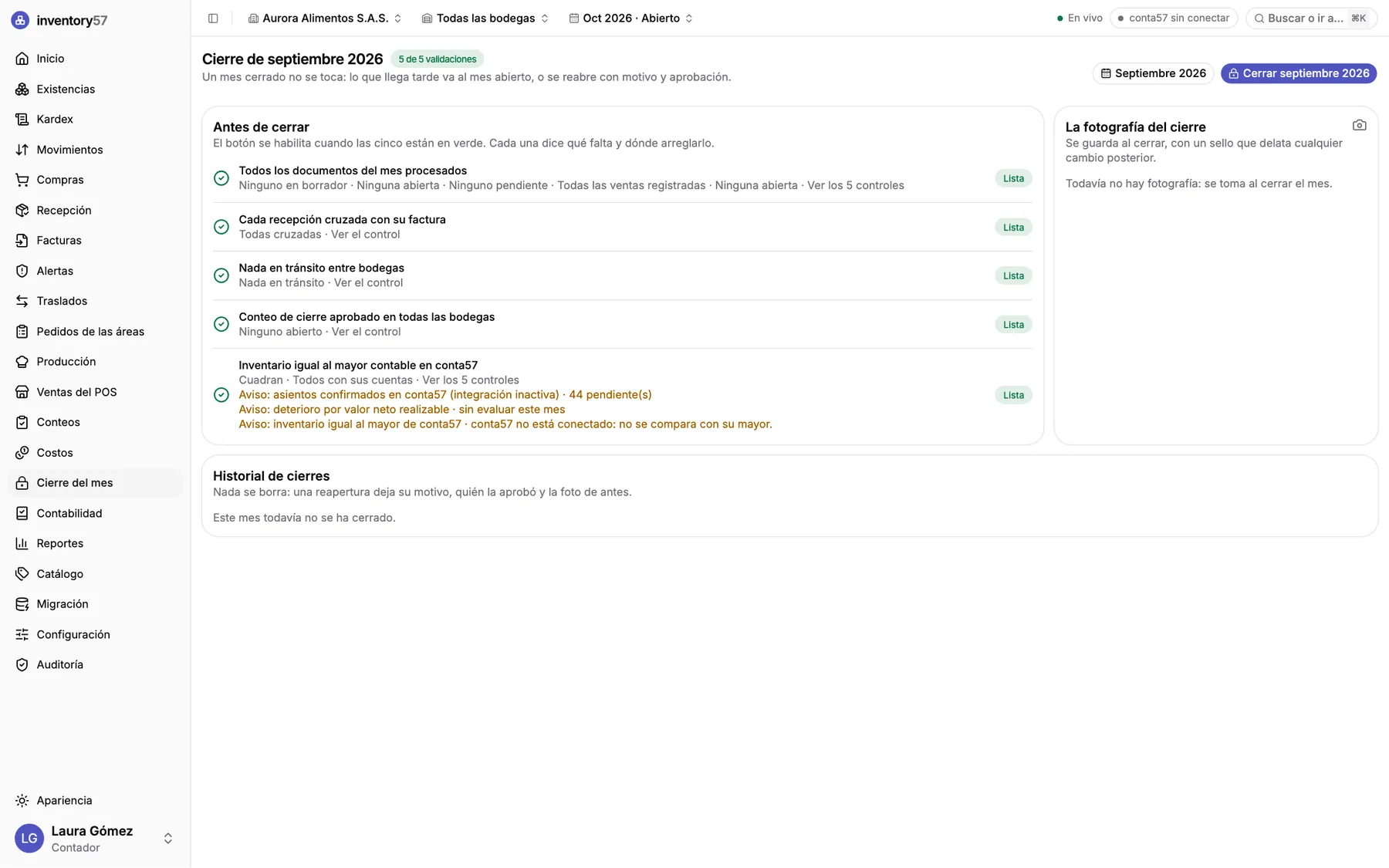Click the Buscar o ir a search field
This screenshot has width=1389, height=868.
click(1311, 19)
